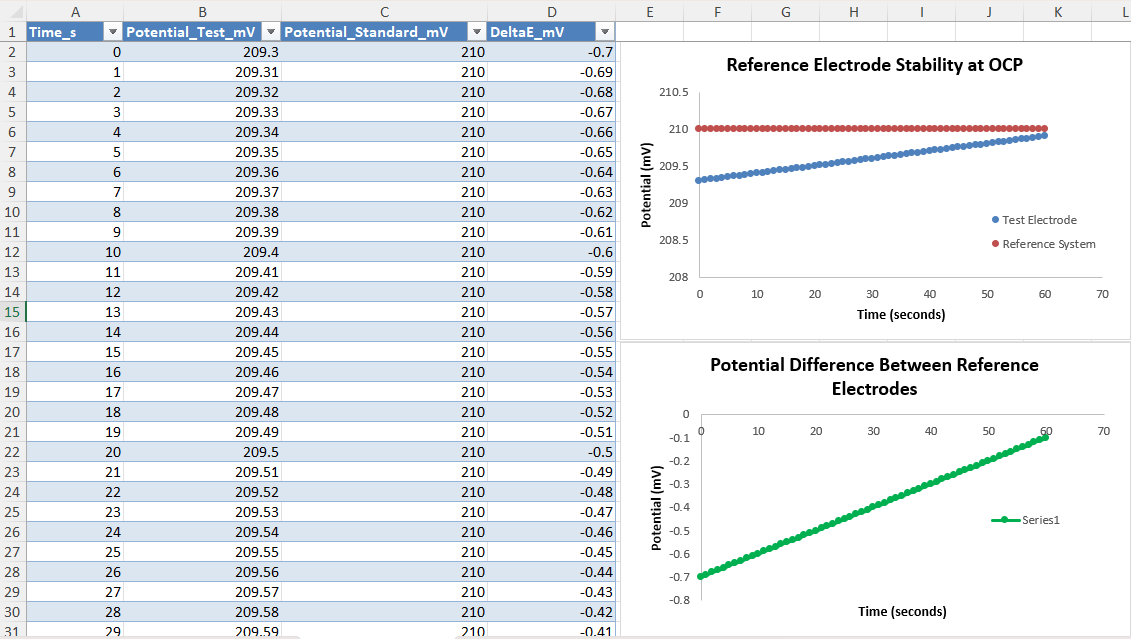Click the Reference System legend entry

click(x=1043, y=244)
